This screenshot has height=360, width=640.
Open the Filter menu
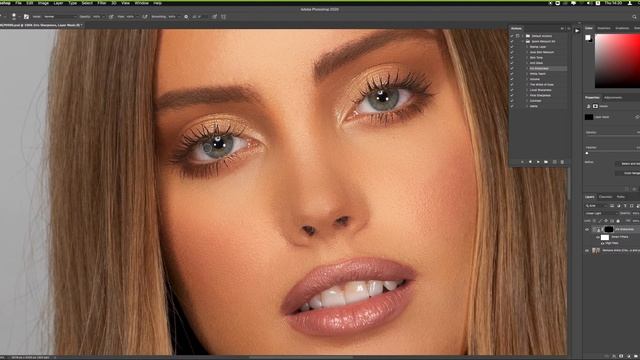102,3
